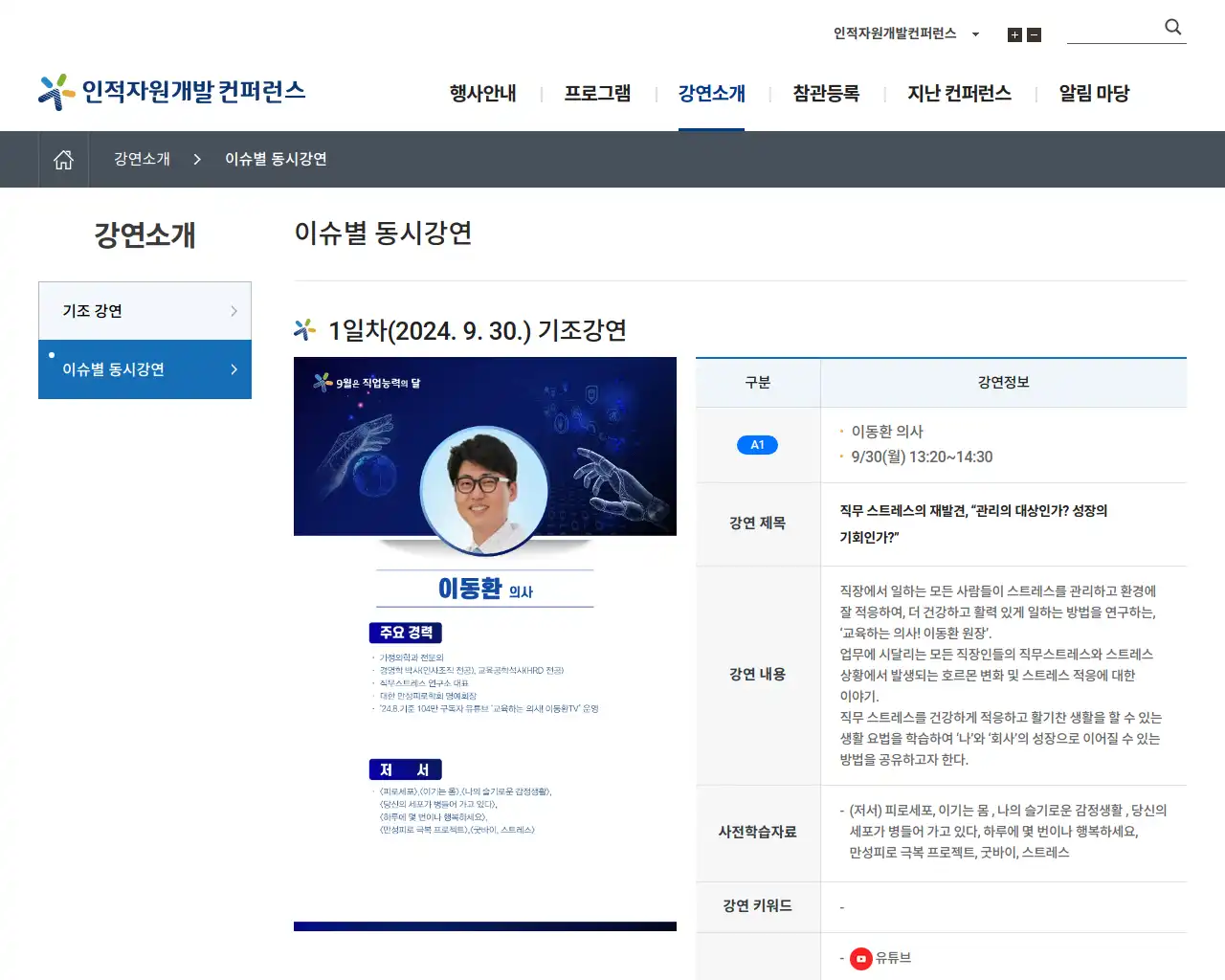Click the A1 session badge
Screen dimensions: 1225x980
tap(757, 445)
